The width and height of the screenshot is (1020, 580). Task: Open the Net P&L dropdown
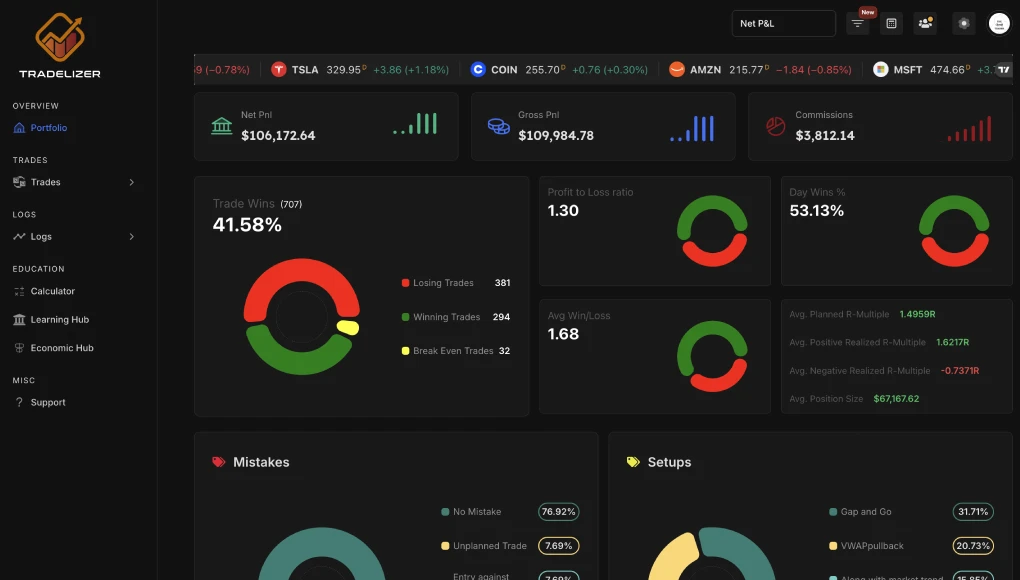[783, 23]
